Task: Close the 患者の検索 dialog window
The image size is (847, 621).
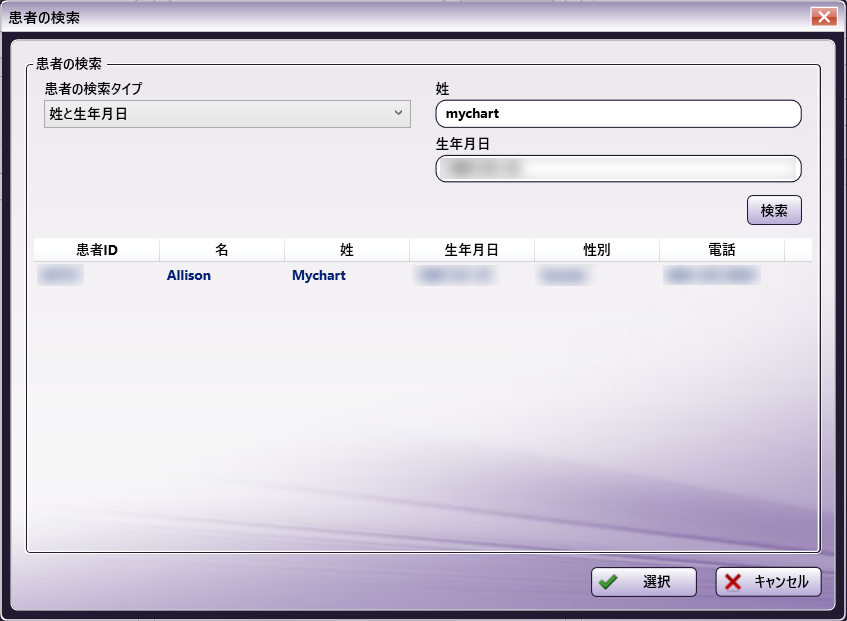Action: pyautogui.click(x=824, y=17)
